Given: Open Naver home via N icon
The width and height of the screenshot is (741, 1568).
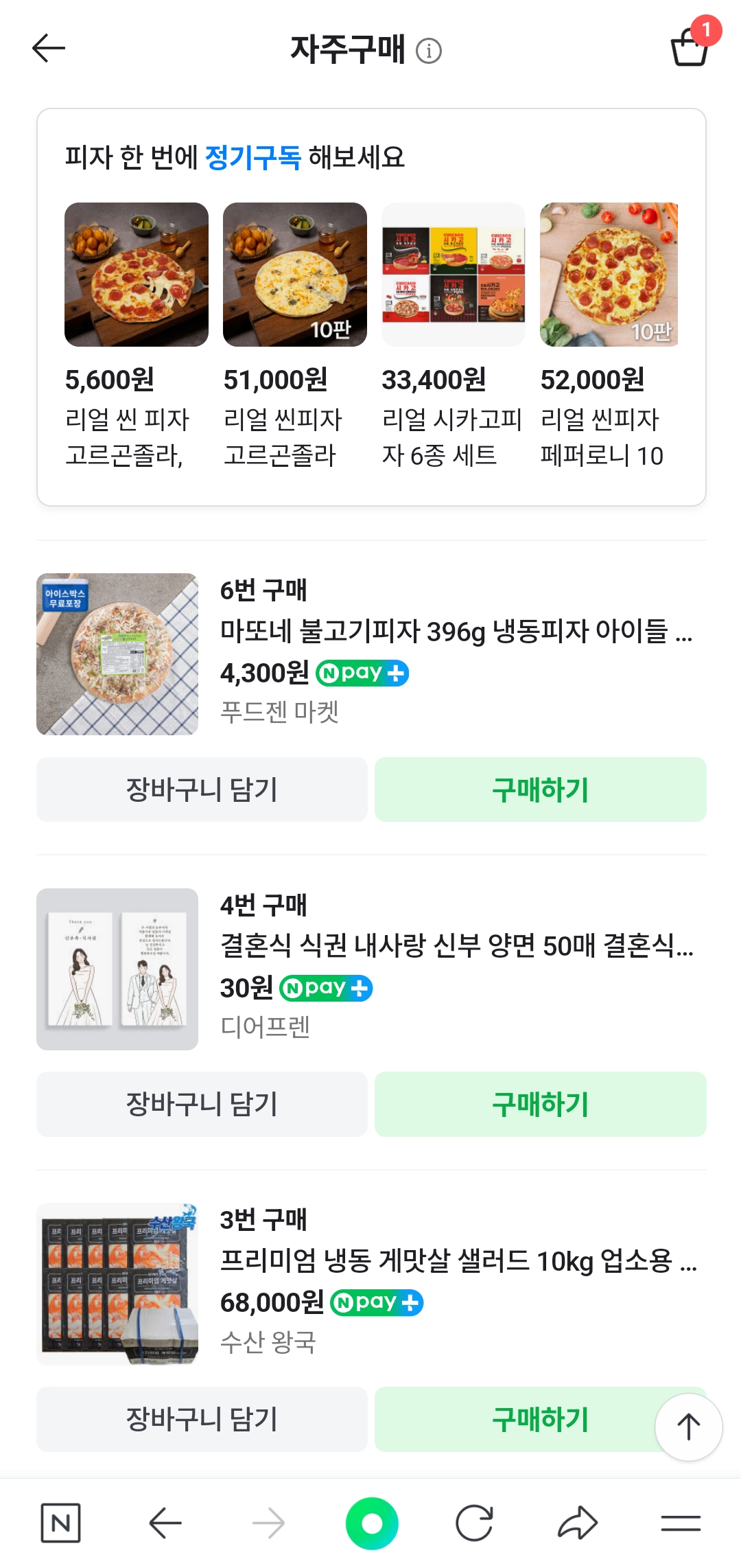Looking at the screenshot, I should click(60, 1523).
